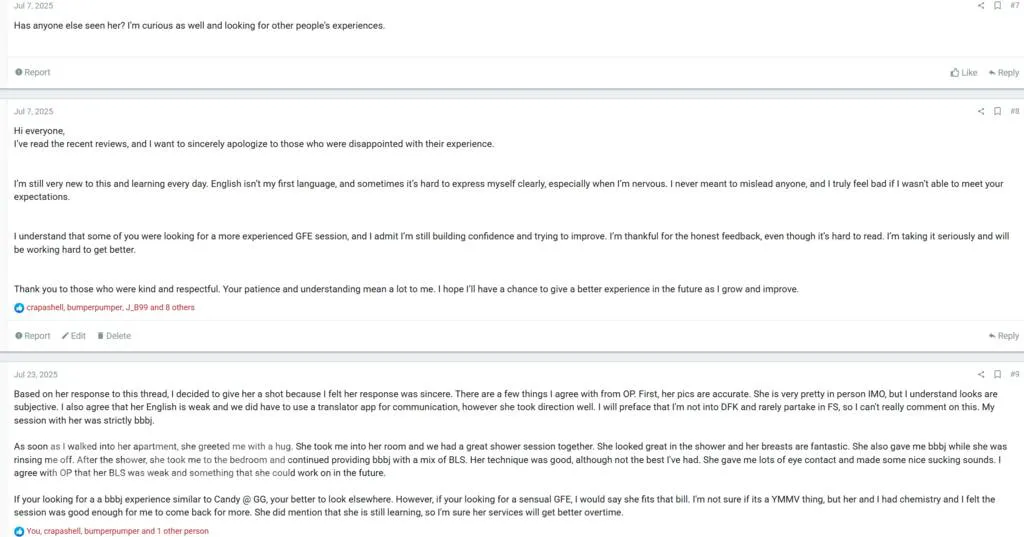The image size is (1024, 537).
Task: Click blue like reaction icon on post #8
Action: (19, 308)
